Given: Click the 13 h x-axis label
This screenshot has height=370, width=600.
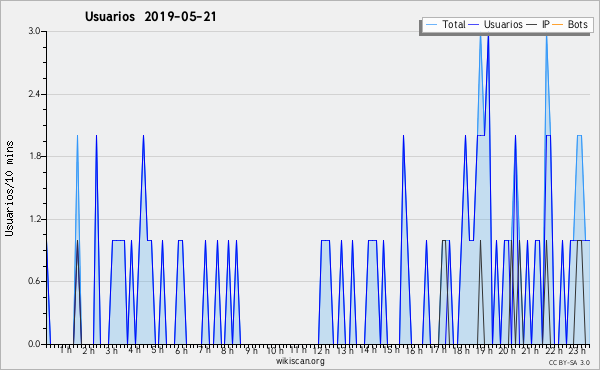Looking at the screenshot, I should click(x=345, y=350).
